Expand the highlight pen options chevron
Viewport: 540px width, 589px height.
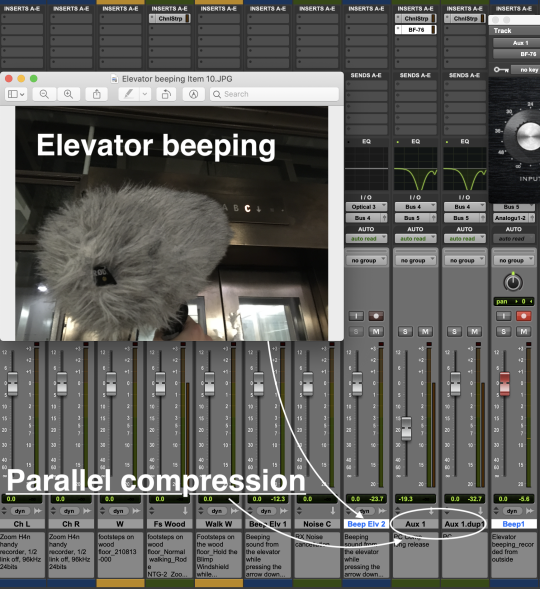(x=145, y=94)
